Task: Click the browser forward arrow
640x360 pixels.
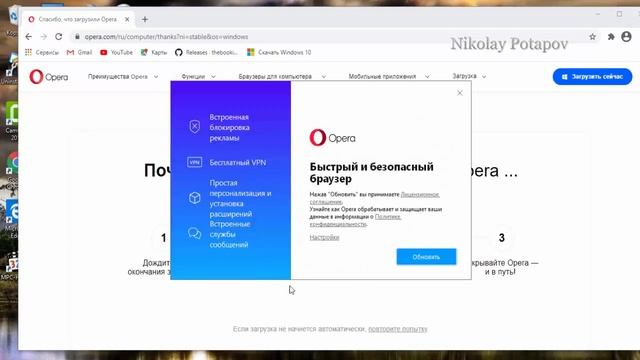Action: [x=44, y=37]
